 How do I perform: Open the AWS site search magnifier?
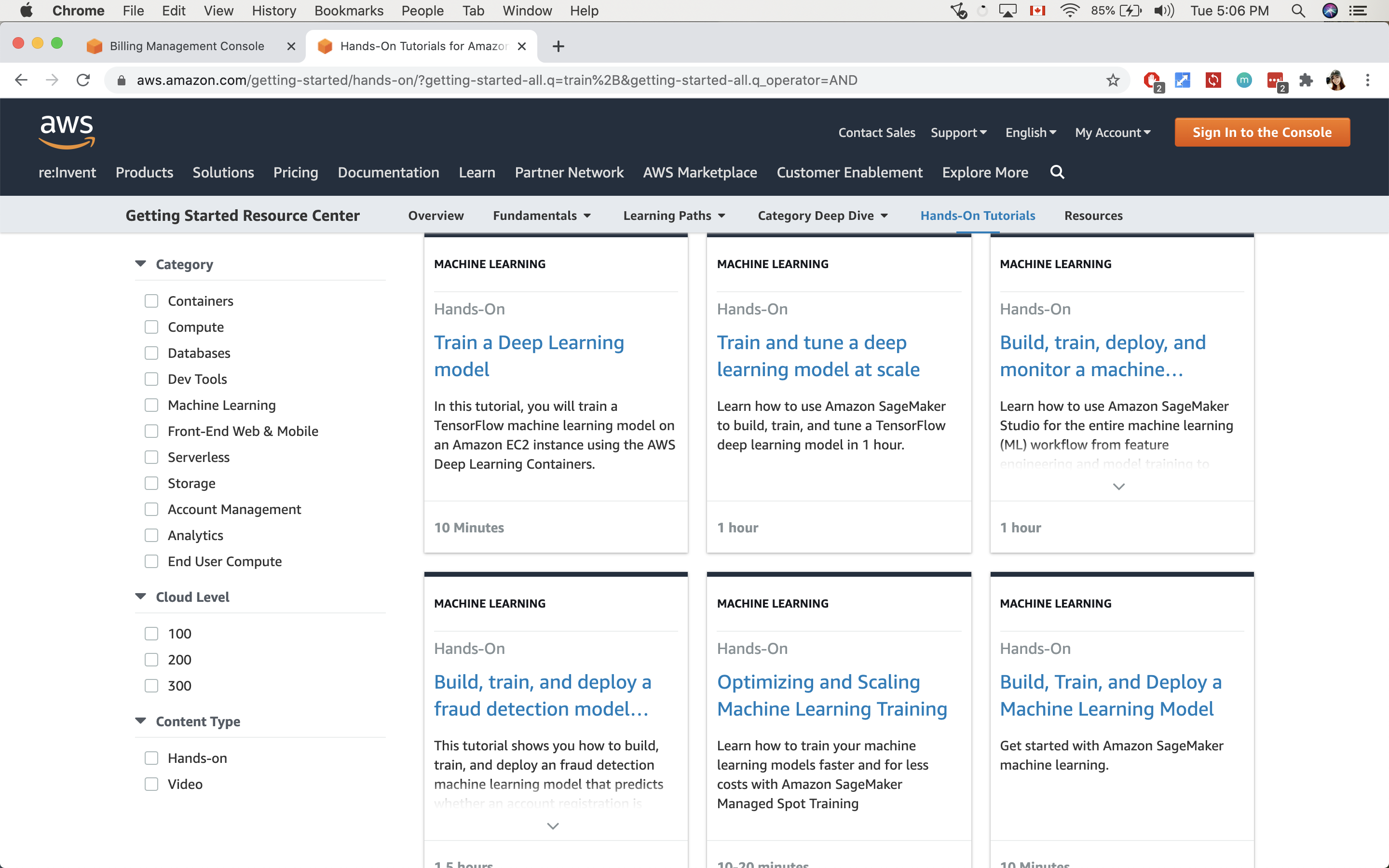click(x=1057, y=172)
